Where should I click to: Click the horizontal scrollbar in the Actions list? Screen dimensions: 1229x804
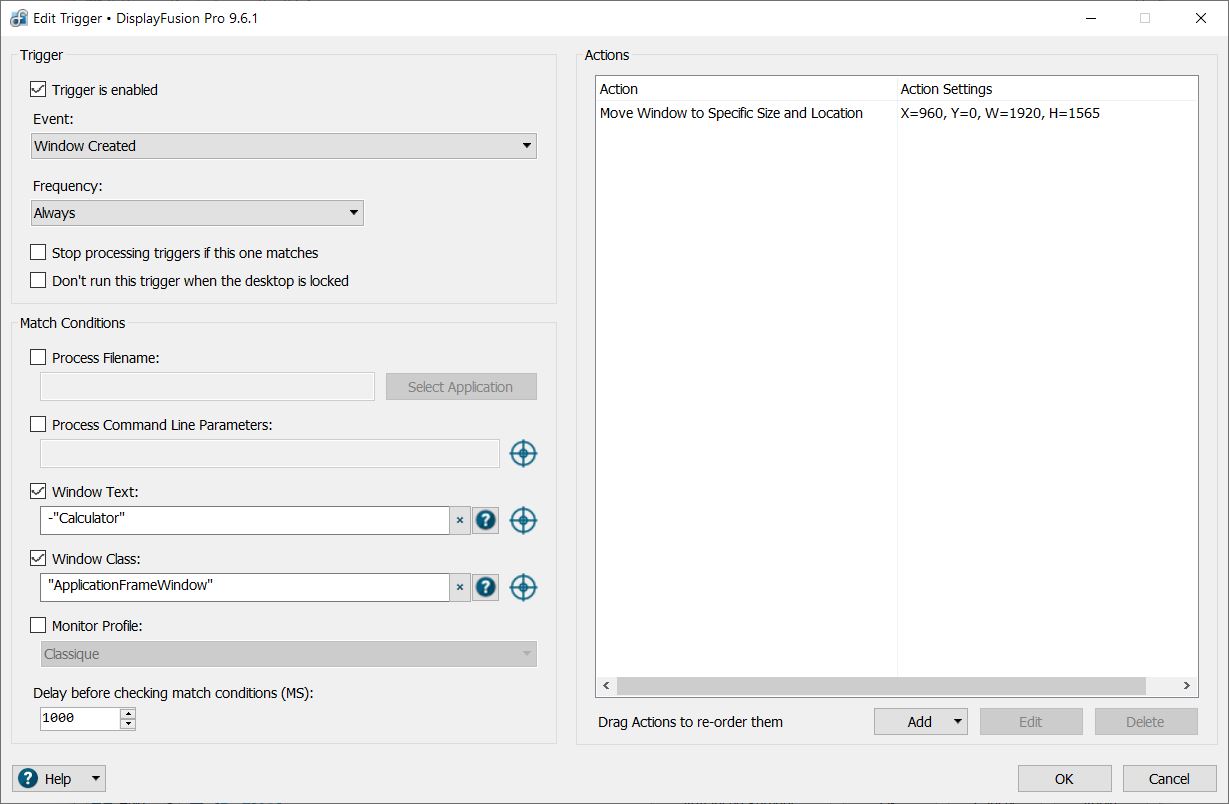click(880, 686)
